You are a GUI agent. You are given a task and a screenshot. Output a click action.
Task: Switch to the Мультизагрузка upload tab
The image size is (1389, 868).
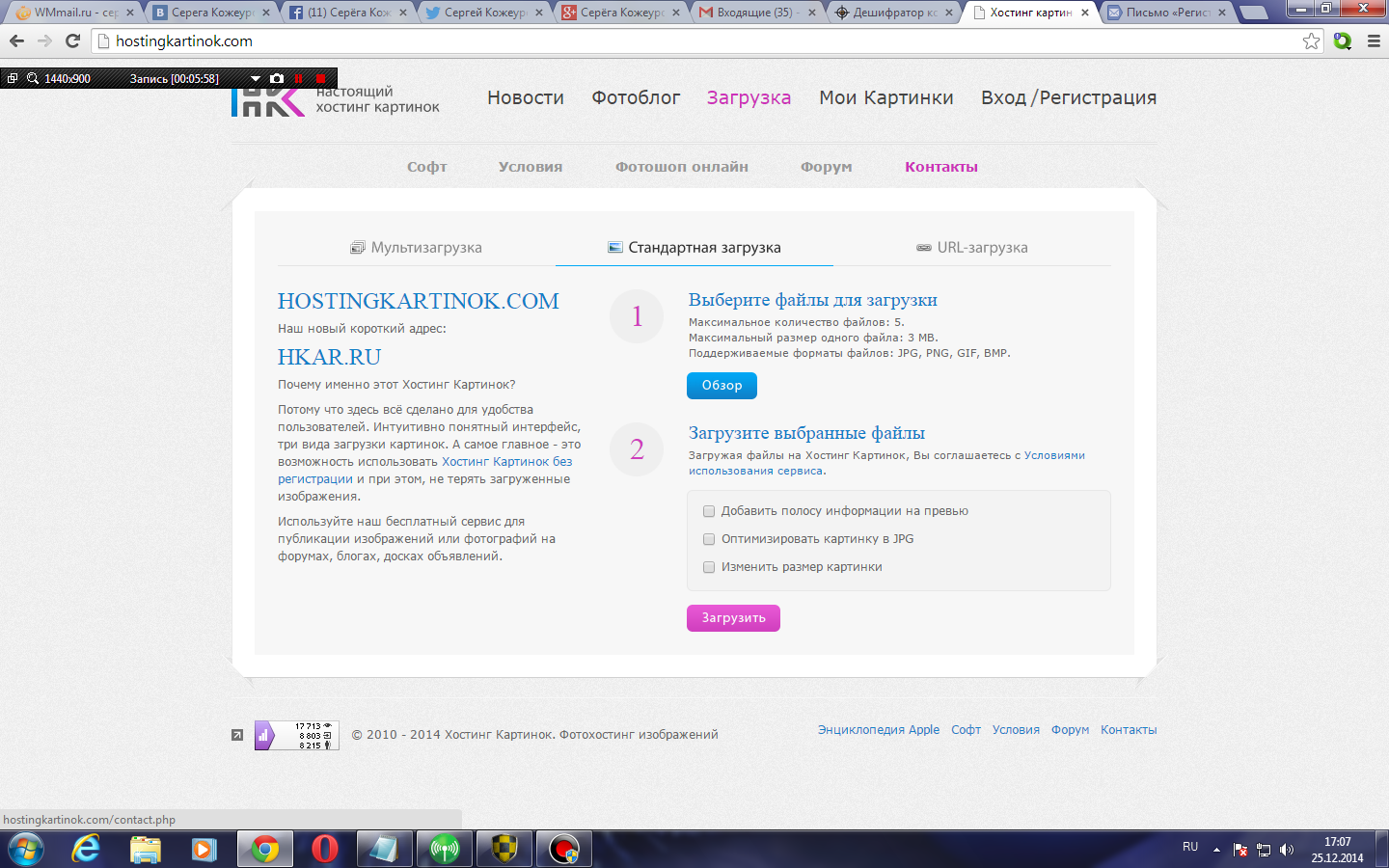[417, 248]
